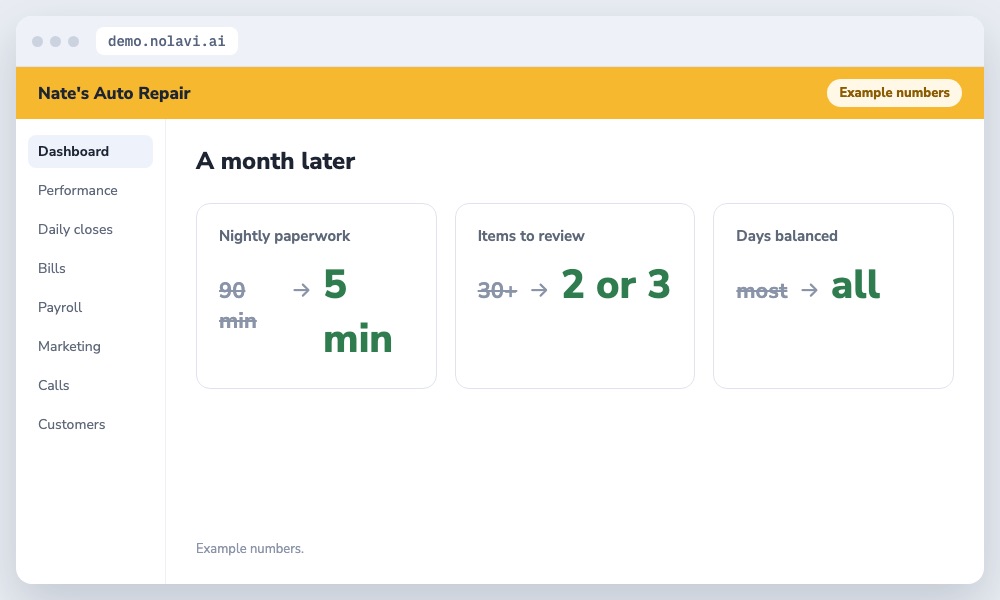Click the green all value

[855, 284]
